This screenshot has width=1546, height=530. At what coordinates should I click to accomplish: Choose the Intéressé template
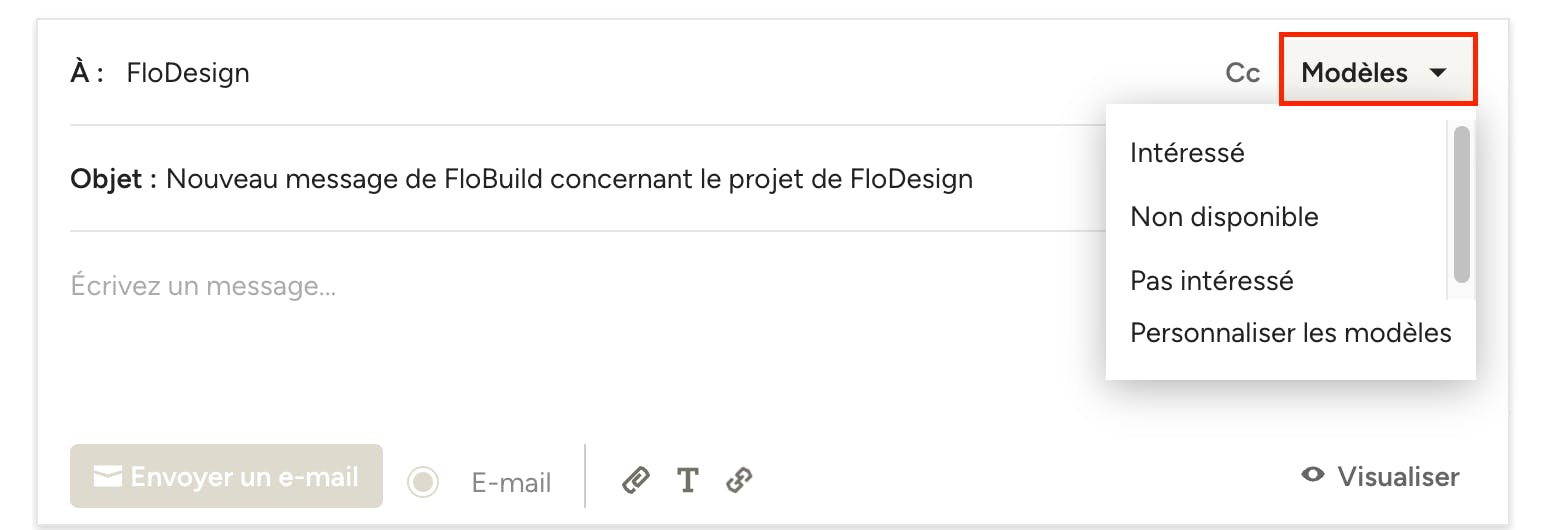[1187, 153]
